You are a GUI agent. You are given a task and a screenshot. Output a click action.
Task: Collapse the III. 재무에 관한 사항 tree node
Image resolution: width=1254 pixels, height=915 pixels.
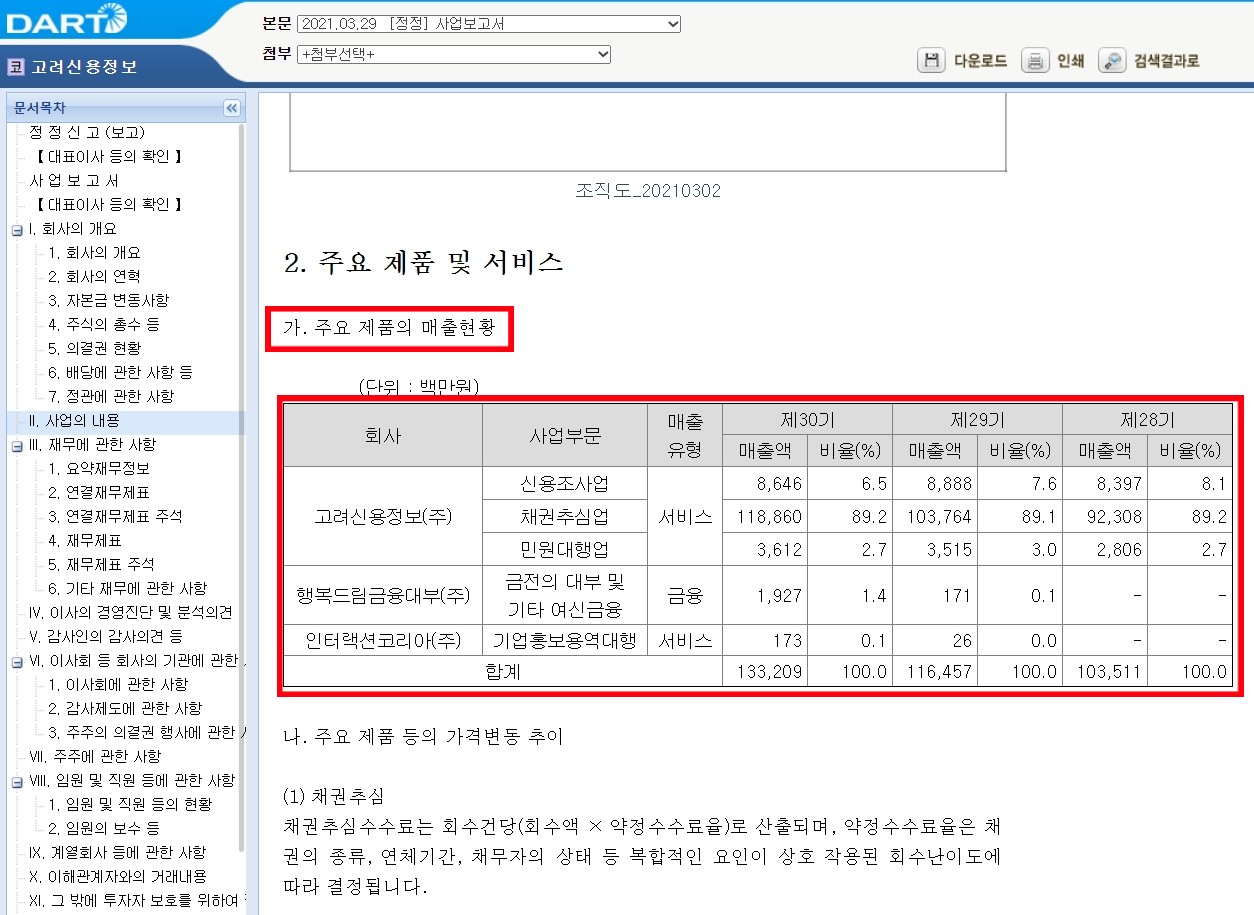[16, 445]
